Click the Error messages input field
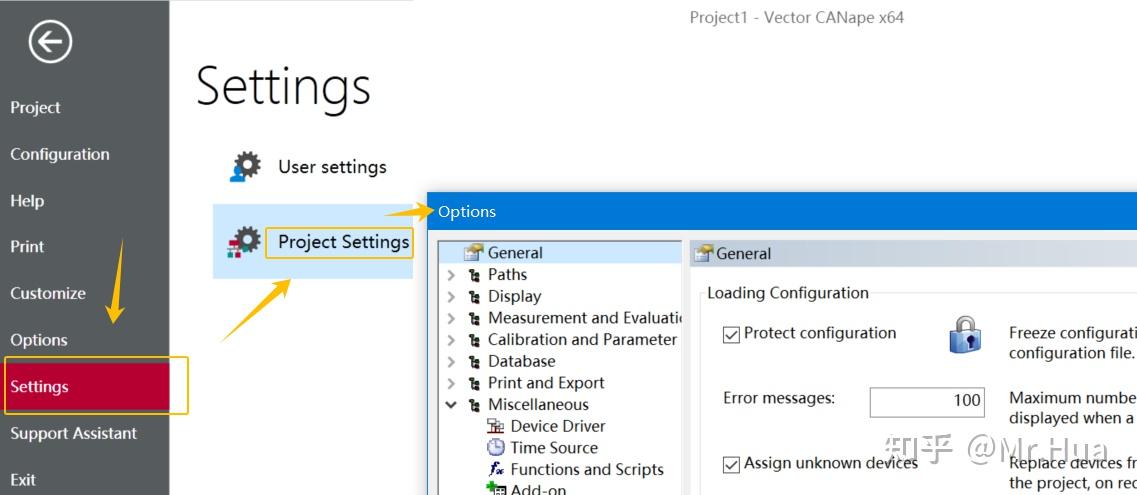 click(x=926, y=401)
